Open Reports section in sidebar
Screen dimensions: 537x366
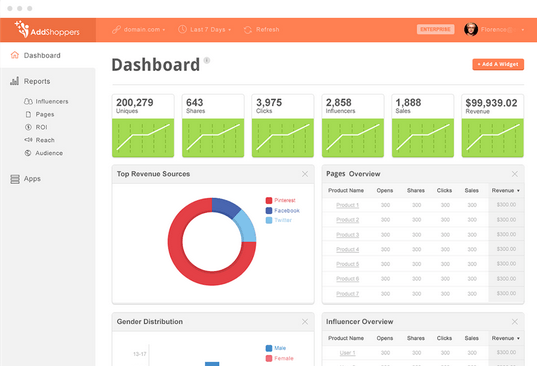click(37, 81)
